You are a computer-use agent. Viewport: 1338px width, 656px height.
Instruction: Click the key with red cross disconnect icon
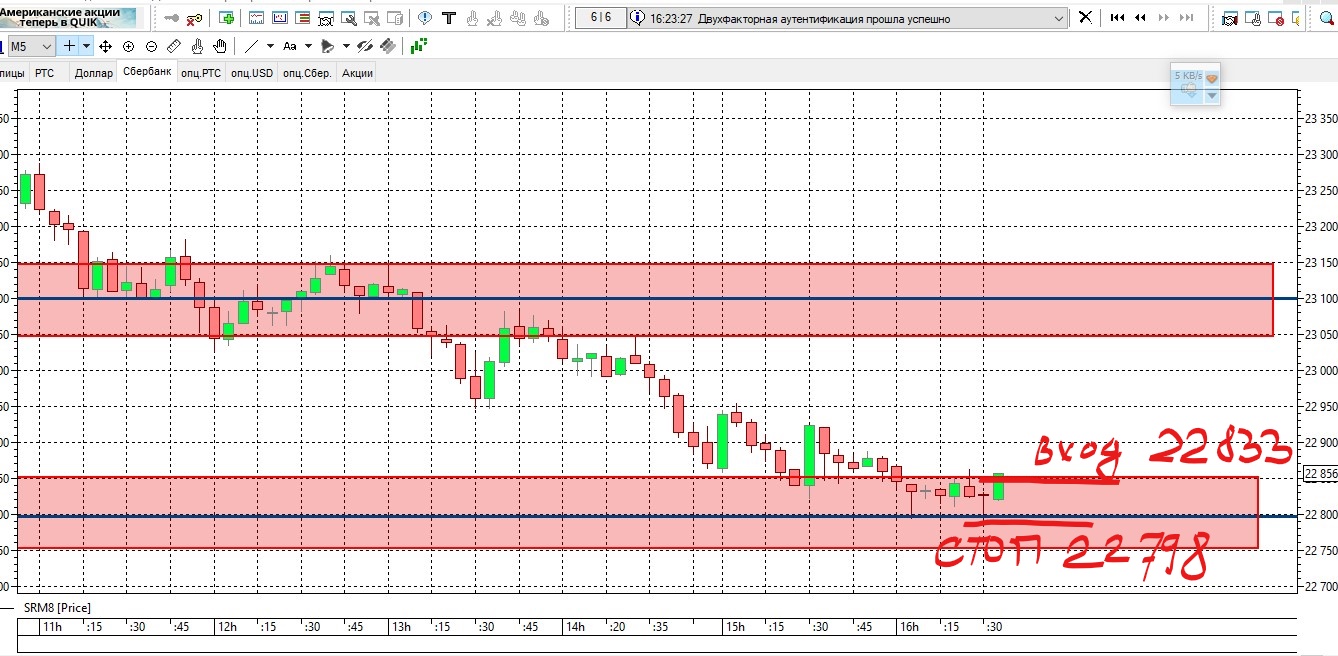194,18
